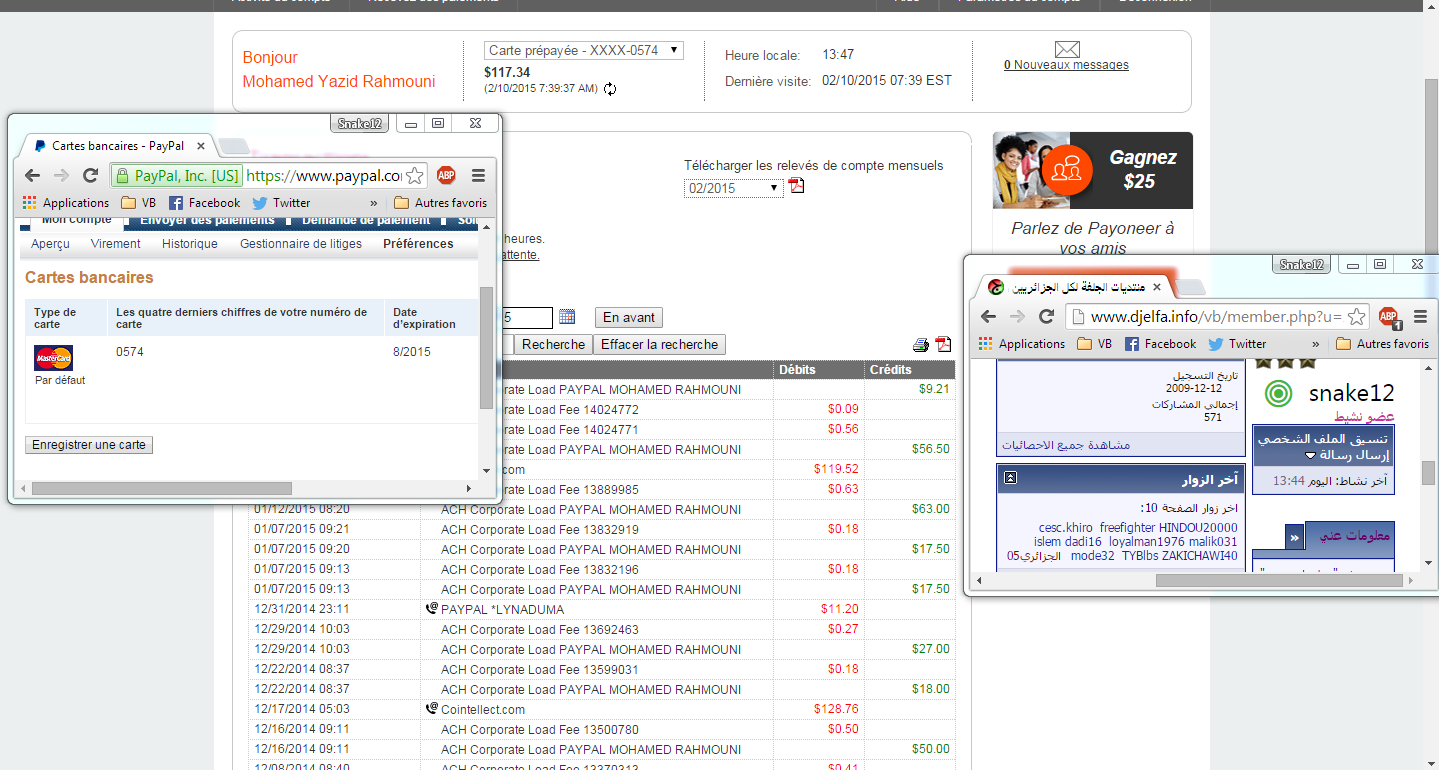Screen dimensions: 1439x770
Task: Open Chrome menu in djelfa.info window
Action: pos(1420,316)
